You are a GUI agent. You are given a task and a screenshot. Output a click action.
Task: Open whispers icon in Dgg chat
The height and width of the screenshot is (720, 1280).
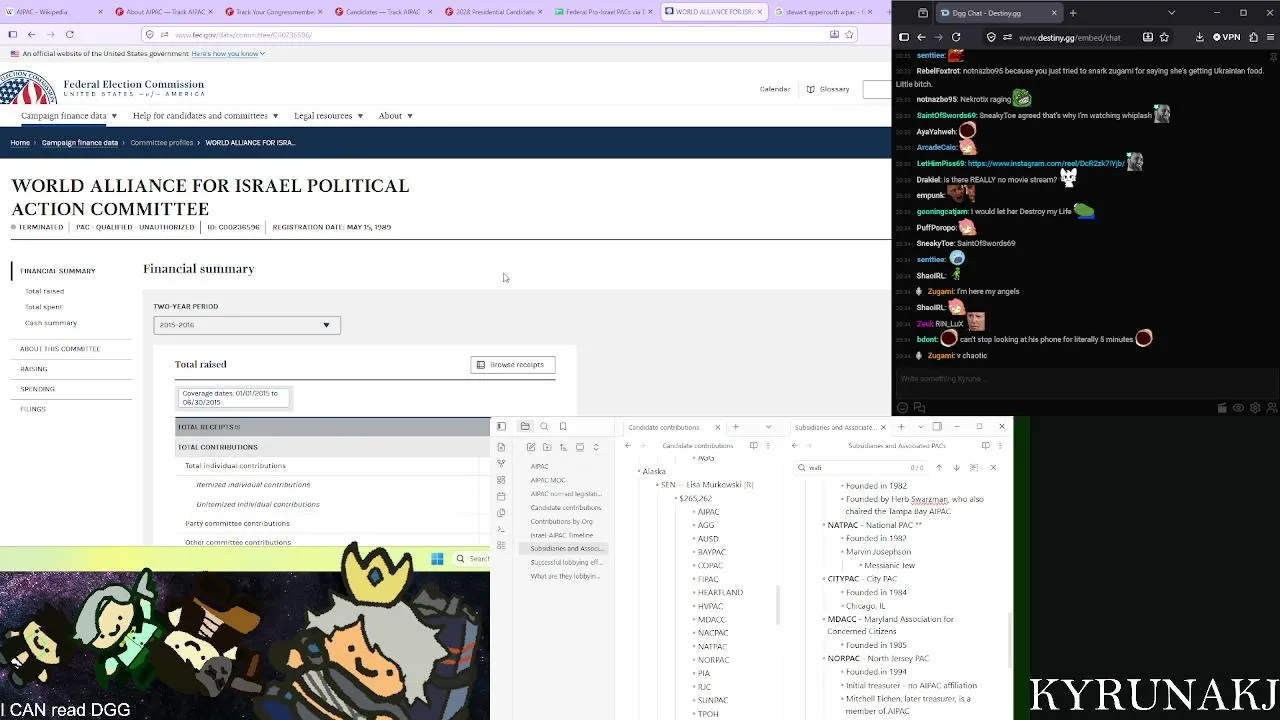920,408
